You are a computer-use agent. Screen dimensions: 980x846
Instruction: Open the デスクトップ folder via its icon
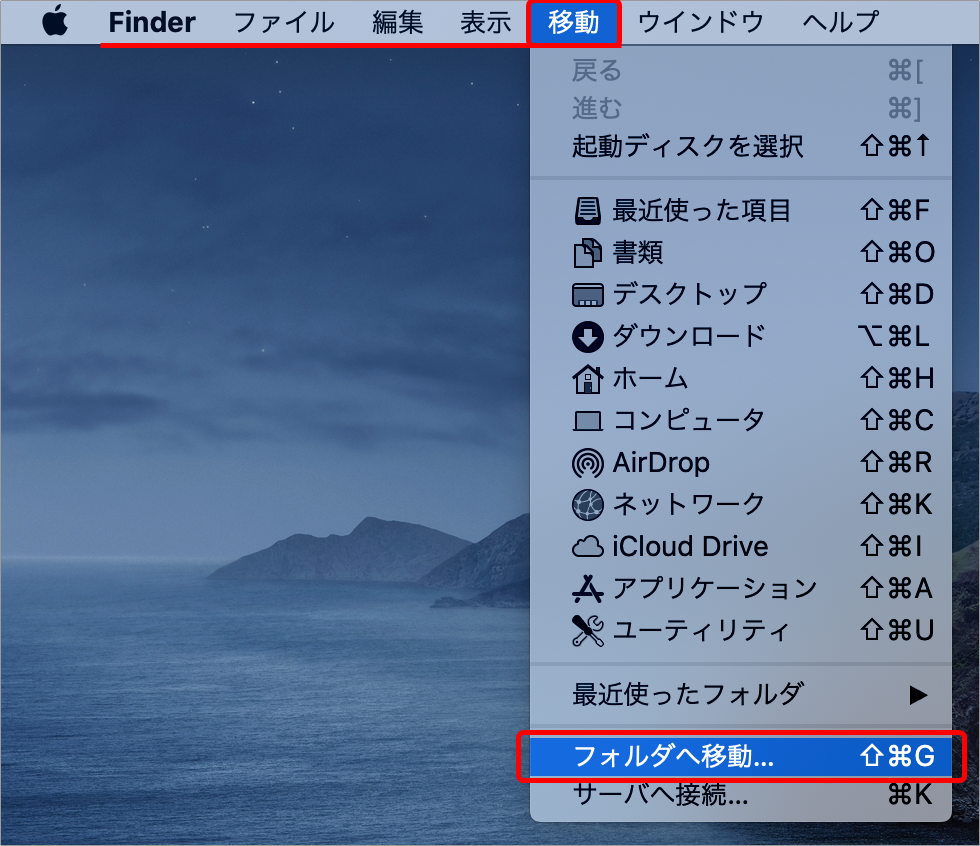click(x=588, y=295)
